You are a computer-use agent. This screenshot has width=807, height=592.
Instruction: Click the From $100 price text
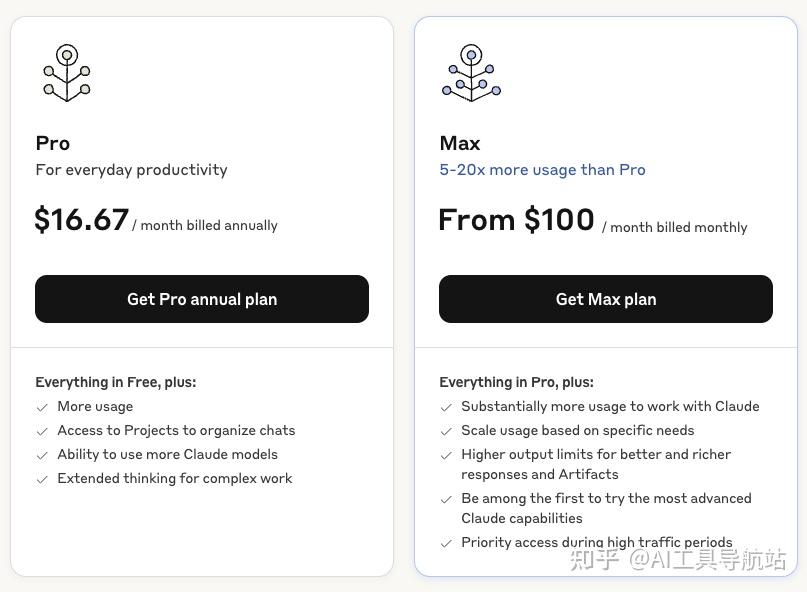pos(516,220)
